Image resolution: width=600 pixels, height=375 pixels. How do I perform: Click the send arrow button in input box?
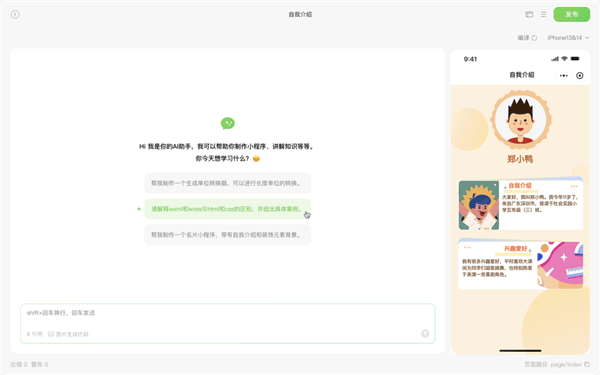pos(425,334)
